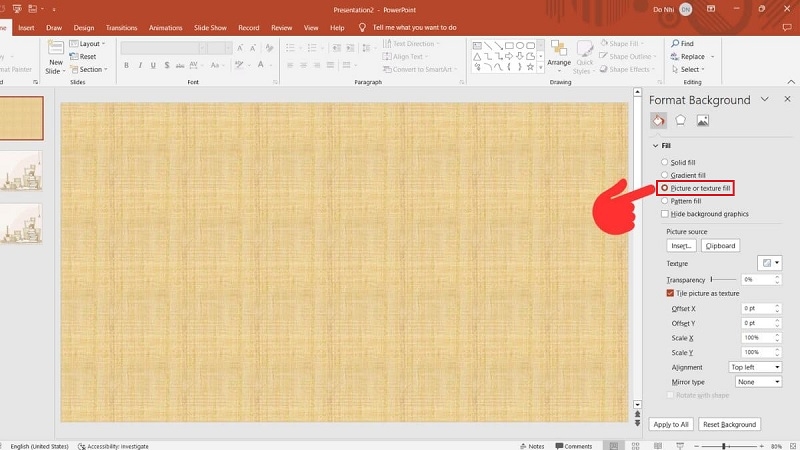Click the Increase Font Size icon
Screen dimensions: 800x450
(x=240, y=48)
